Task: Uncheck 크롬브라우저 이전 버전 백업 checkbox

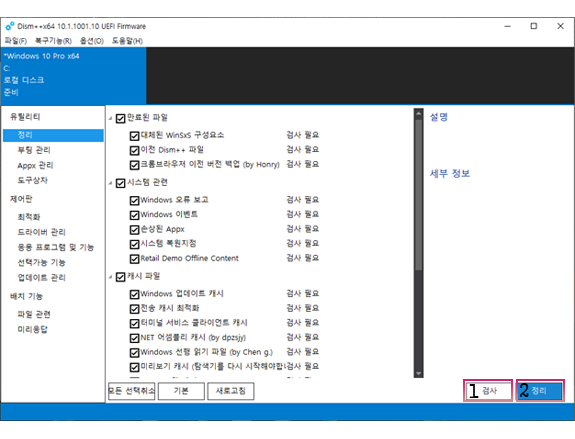Action: click(134, 165)
